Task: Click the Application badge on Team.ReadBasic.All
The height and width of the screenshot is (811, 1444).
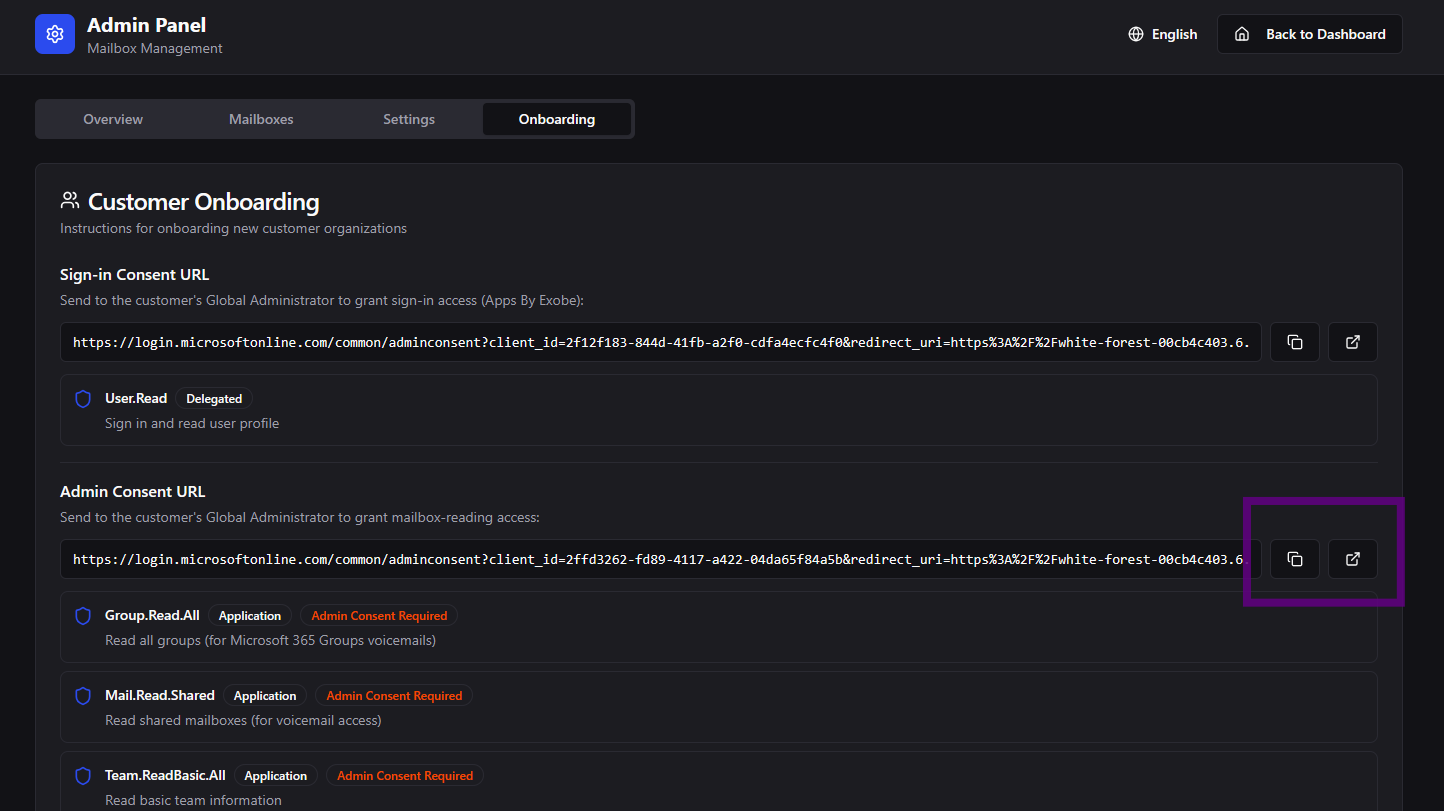Action: (x=276, y=776)
